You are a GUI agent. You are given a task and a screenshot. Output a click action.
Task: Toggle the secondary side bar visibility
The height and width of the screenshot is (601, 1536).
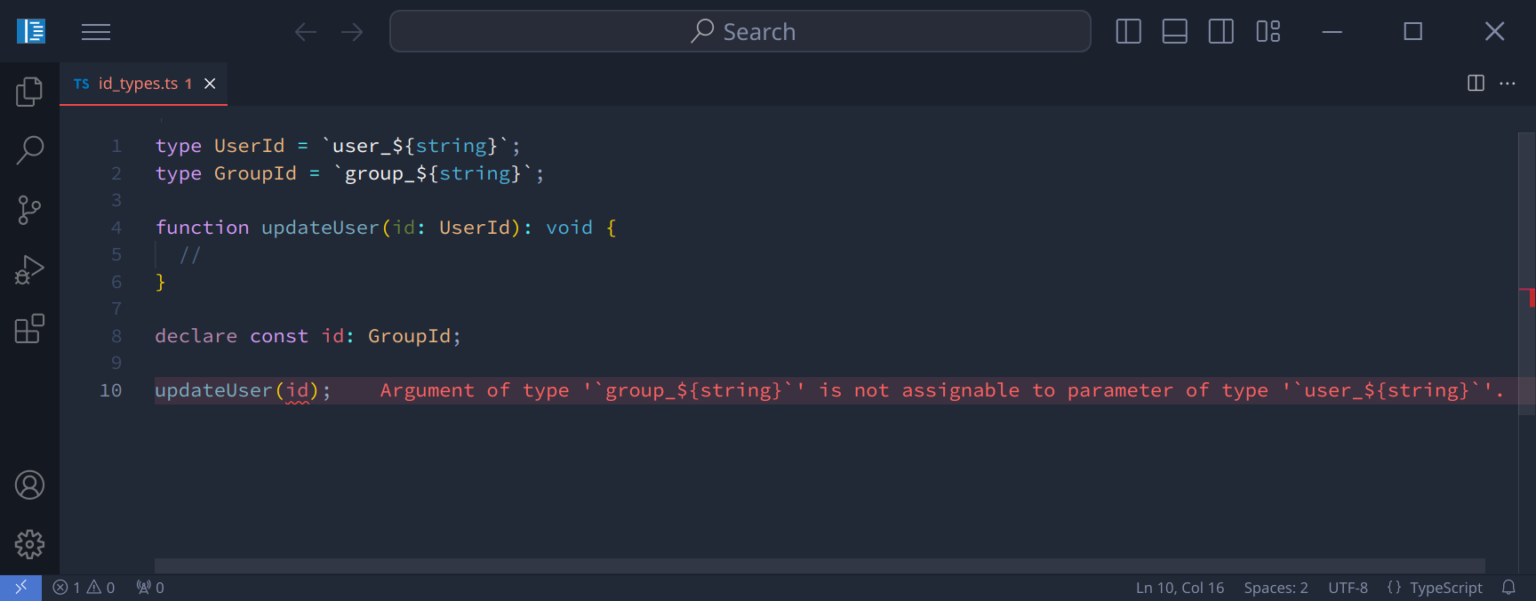tap(1221, 32)
